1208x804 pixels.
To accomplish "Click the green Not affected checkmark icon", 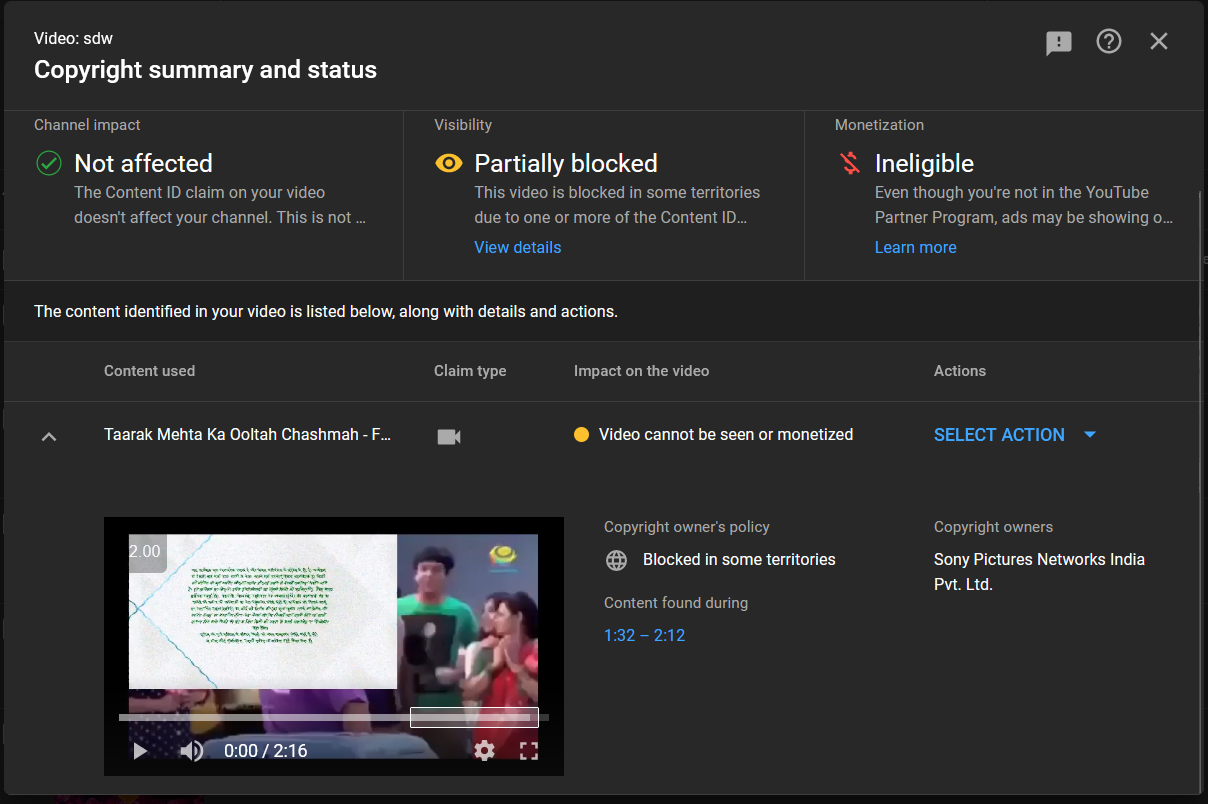I will tap(49, 163).
